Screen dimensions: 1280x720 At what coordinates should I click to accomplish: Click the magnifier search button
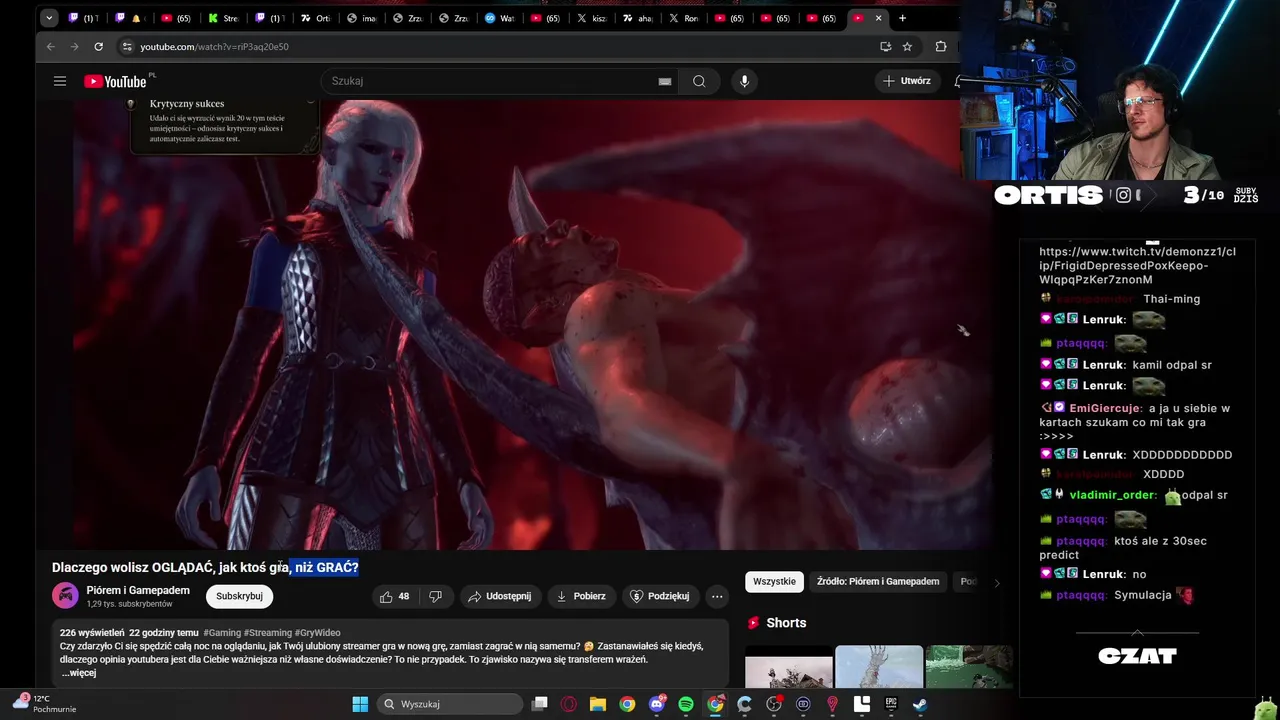(699, 81)
